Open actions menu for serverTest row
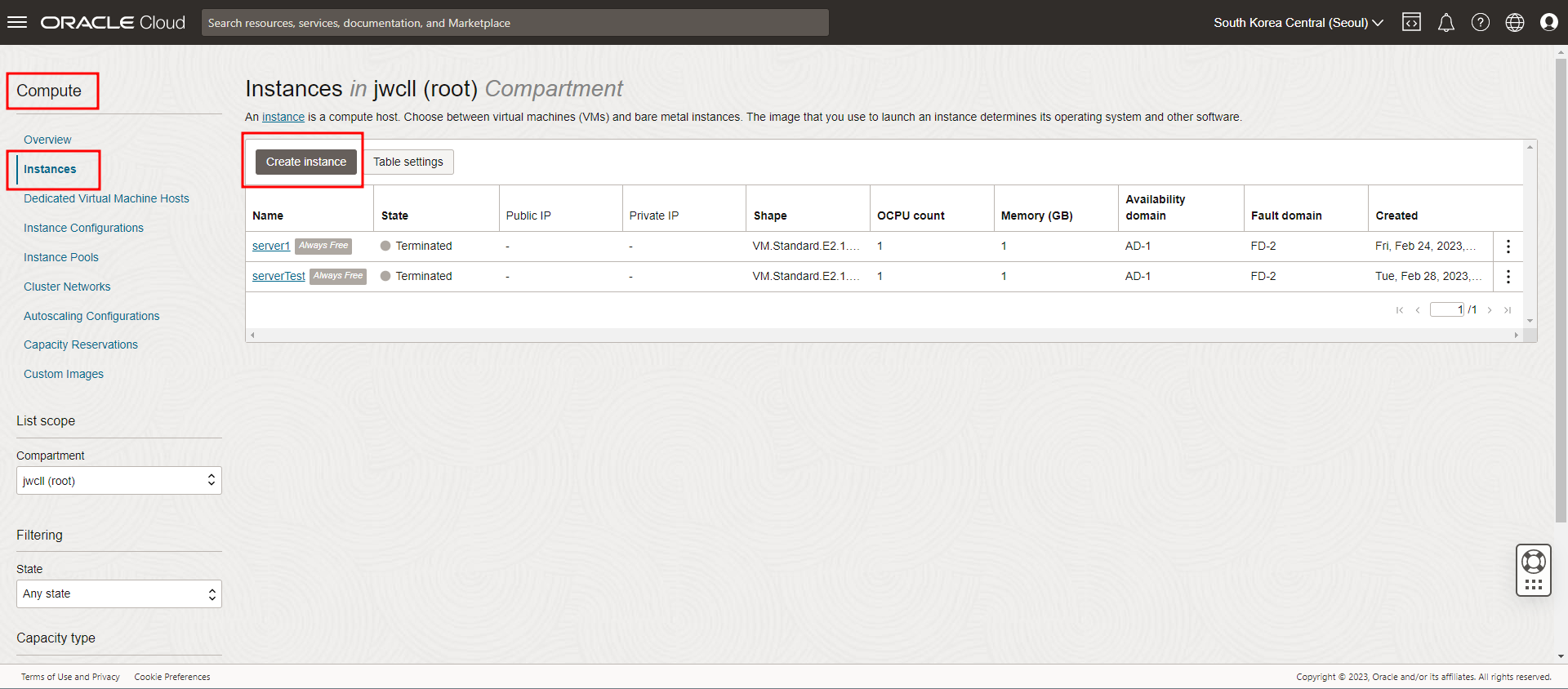This screenshot has width=1568, height=689. pyautogui.click(x=1508, y=277)
